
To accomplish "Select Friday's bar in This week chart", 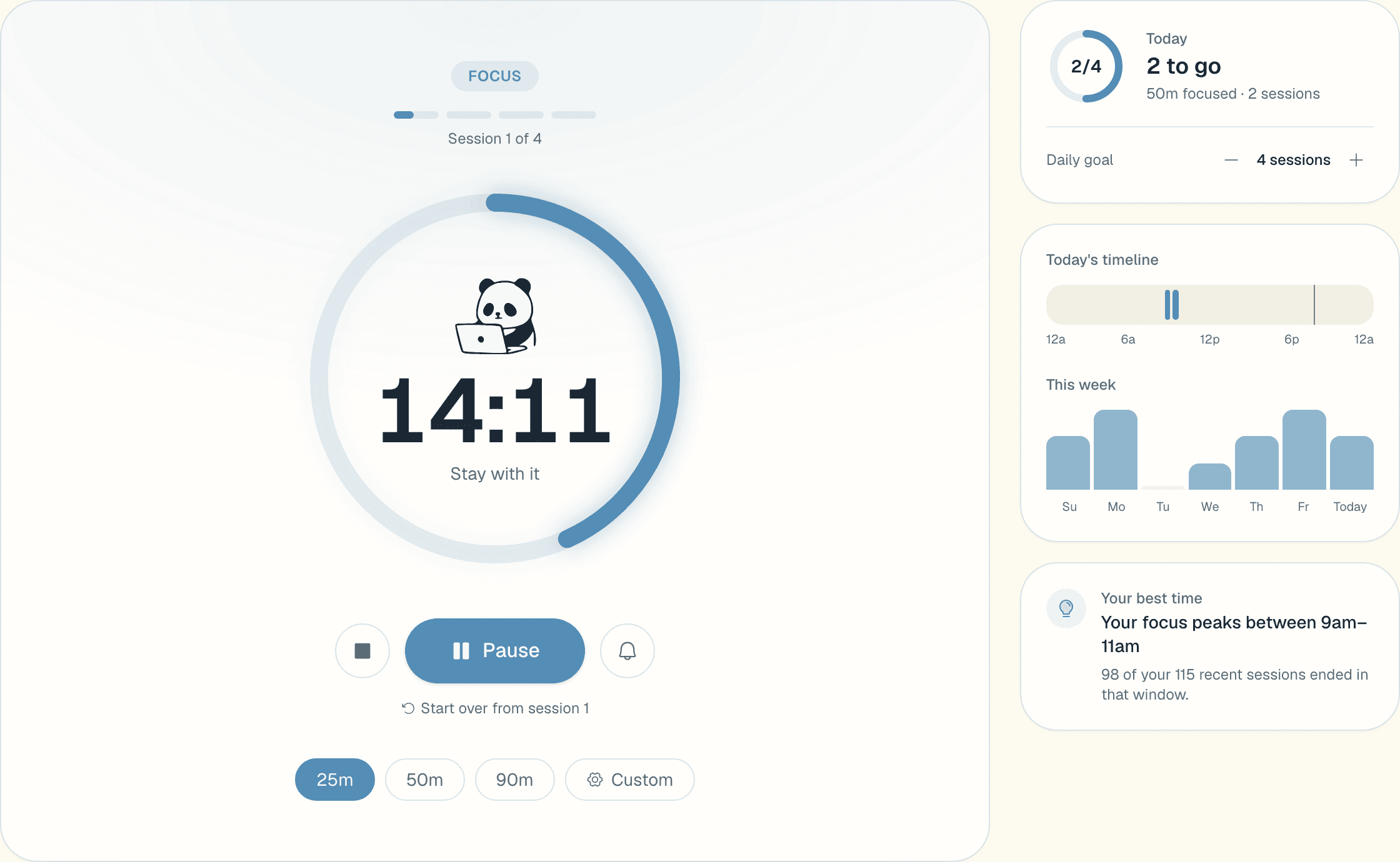I will pos(1304,450).
